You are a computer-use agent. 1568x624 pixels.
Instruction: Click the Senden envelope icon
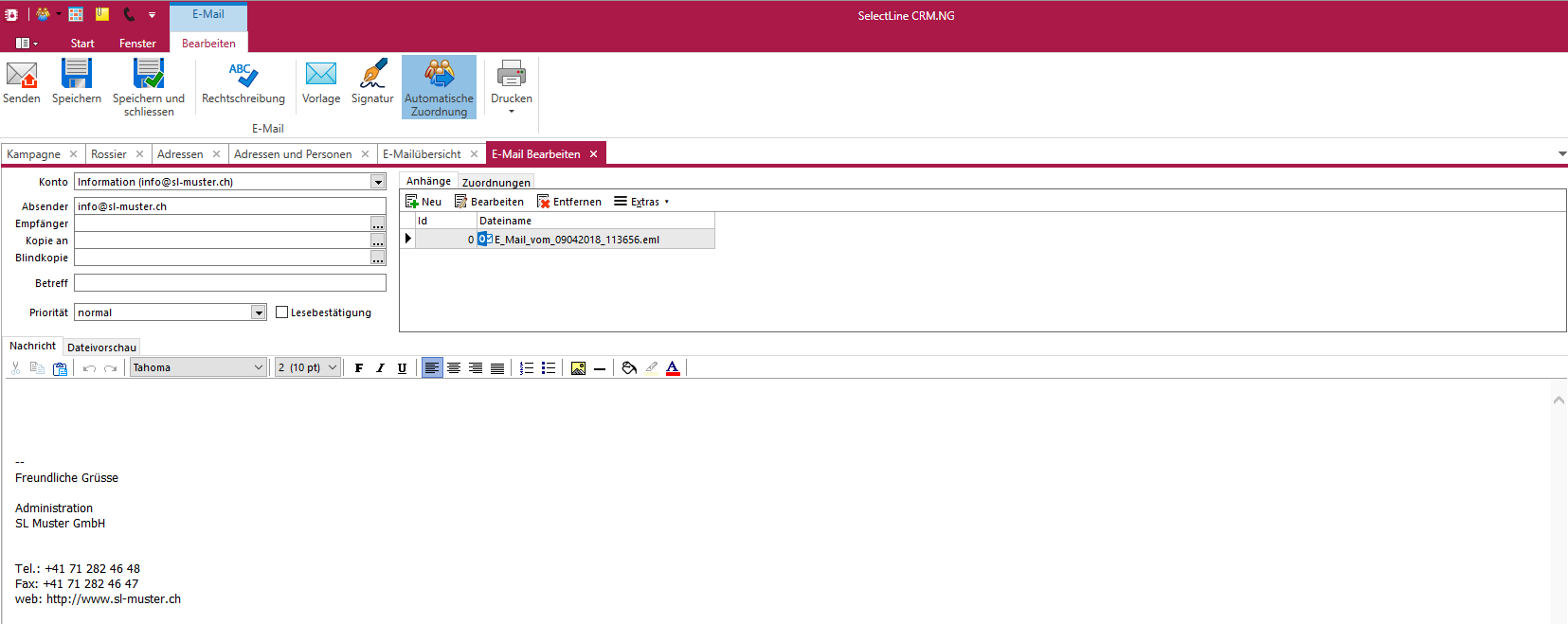(x=22, y=76)
